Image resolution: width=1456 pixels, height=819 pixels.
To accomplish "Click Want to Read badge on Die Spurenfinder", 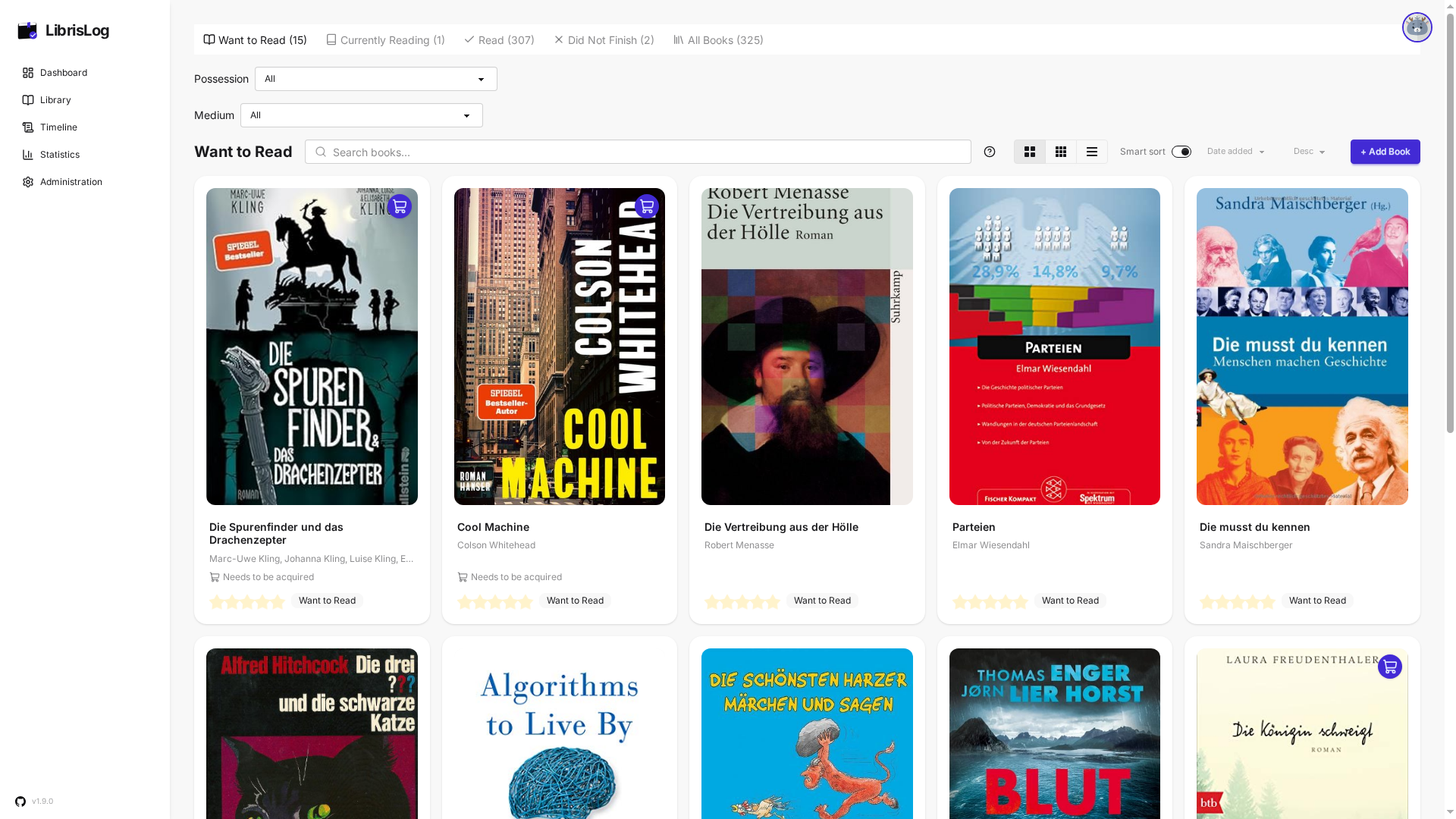I will (327, 601).
